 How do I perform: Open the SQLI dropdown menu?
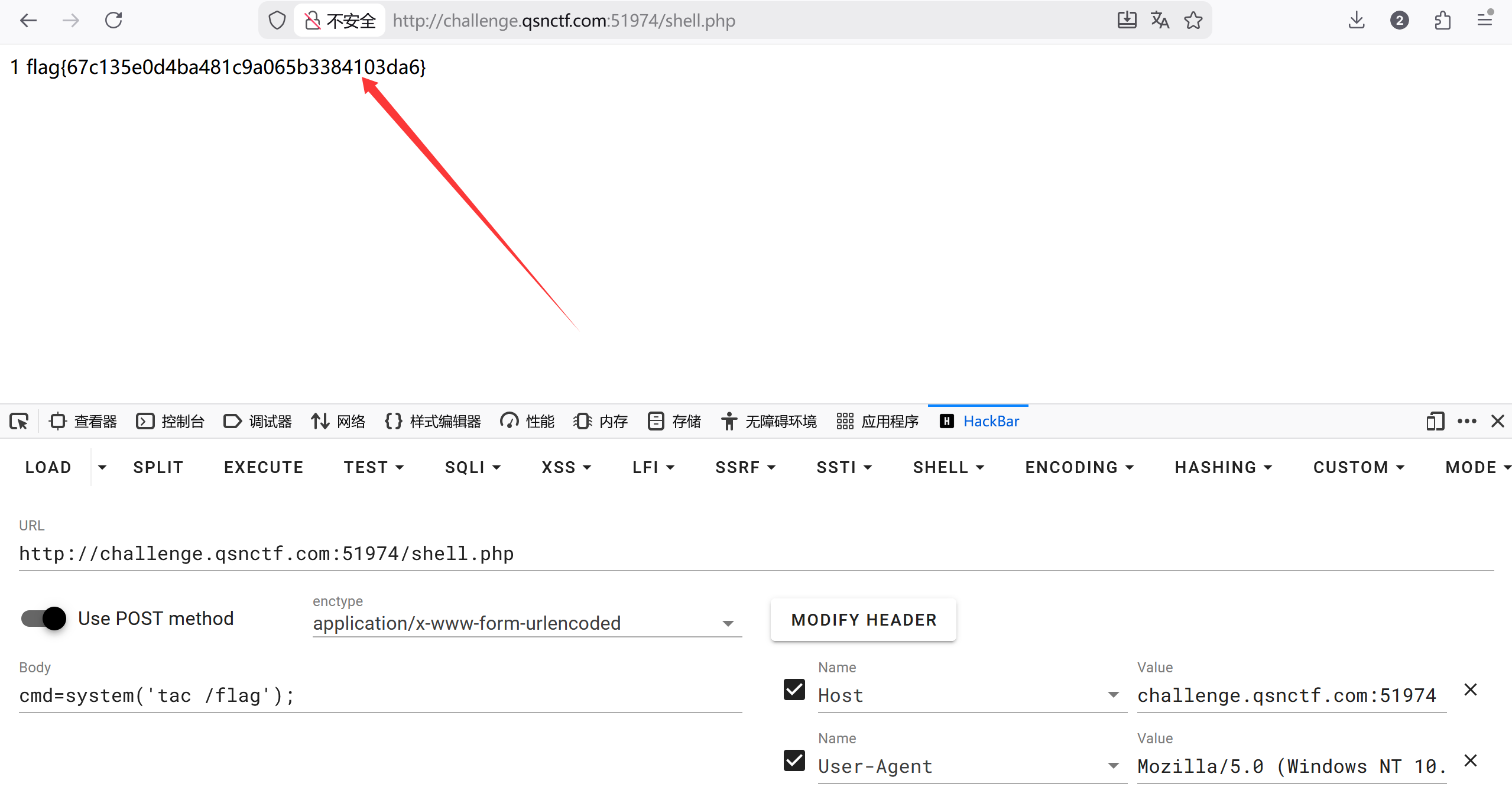pos(472,467)
